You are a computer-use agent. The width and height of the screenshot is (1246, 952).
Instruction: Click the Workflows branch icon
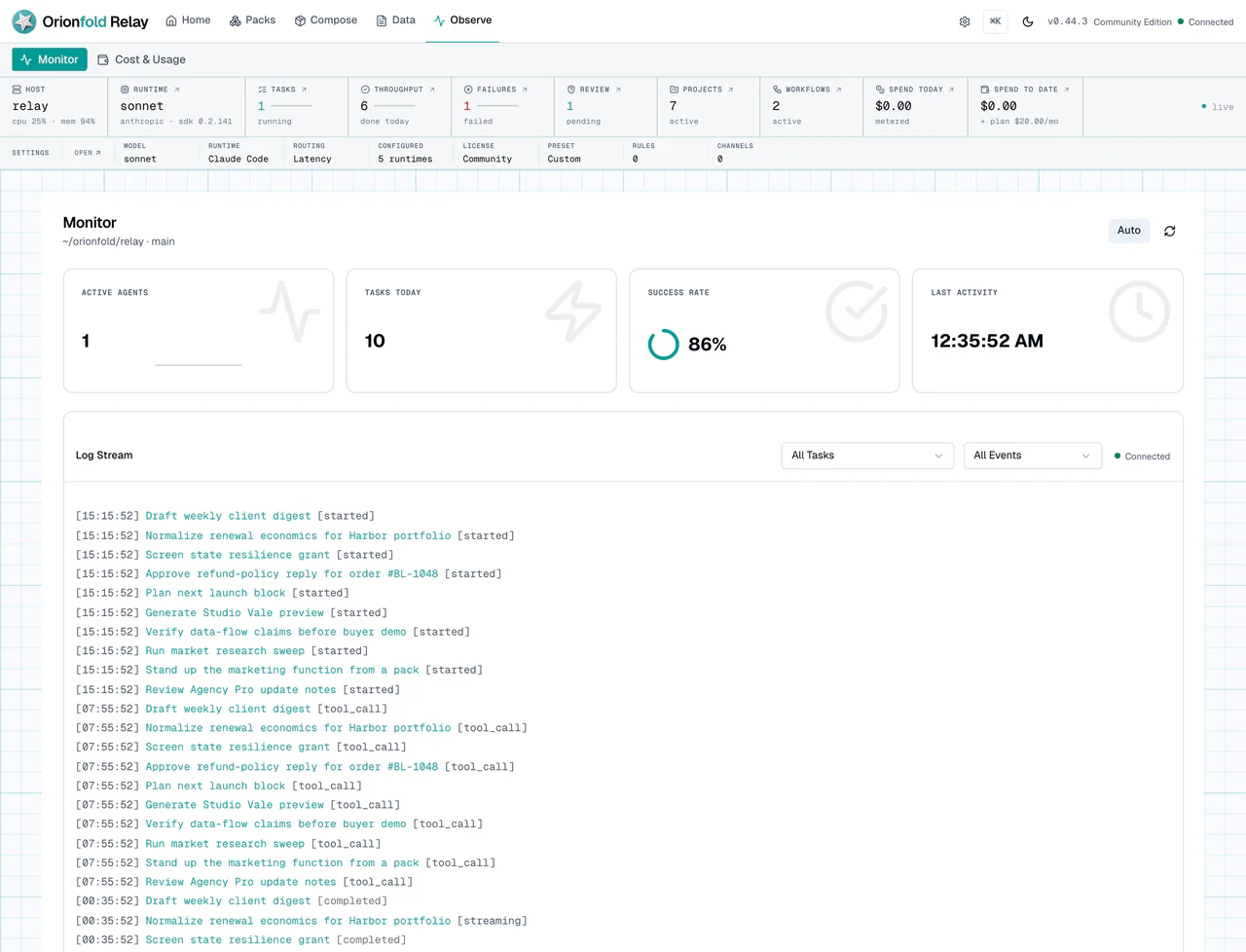(778, 90)
